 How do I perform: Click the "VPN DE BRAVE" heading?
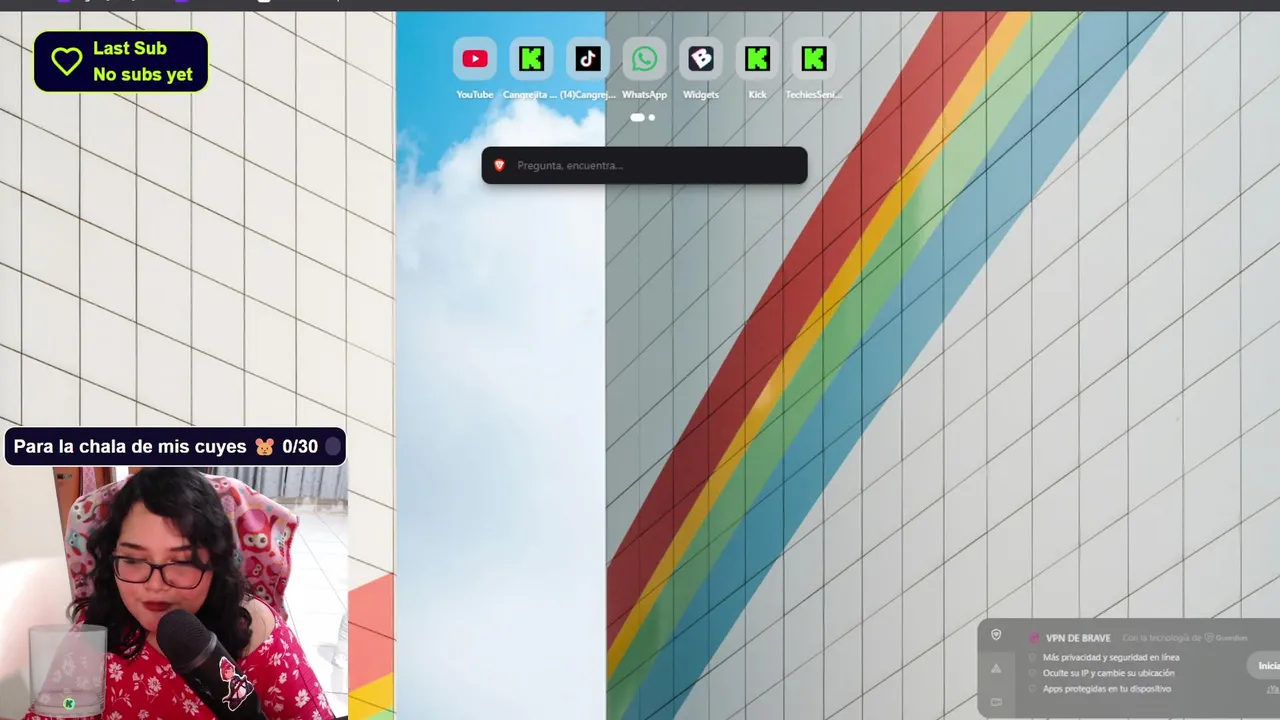[1078, 638]
